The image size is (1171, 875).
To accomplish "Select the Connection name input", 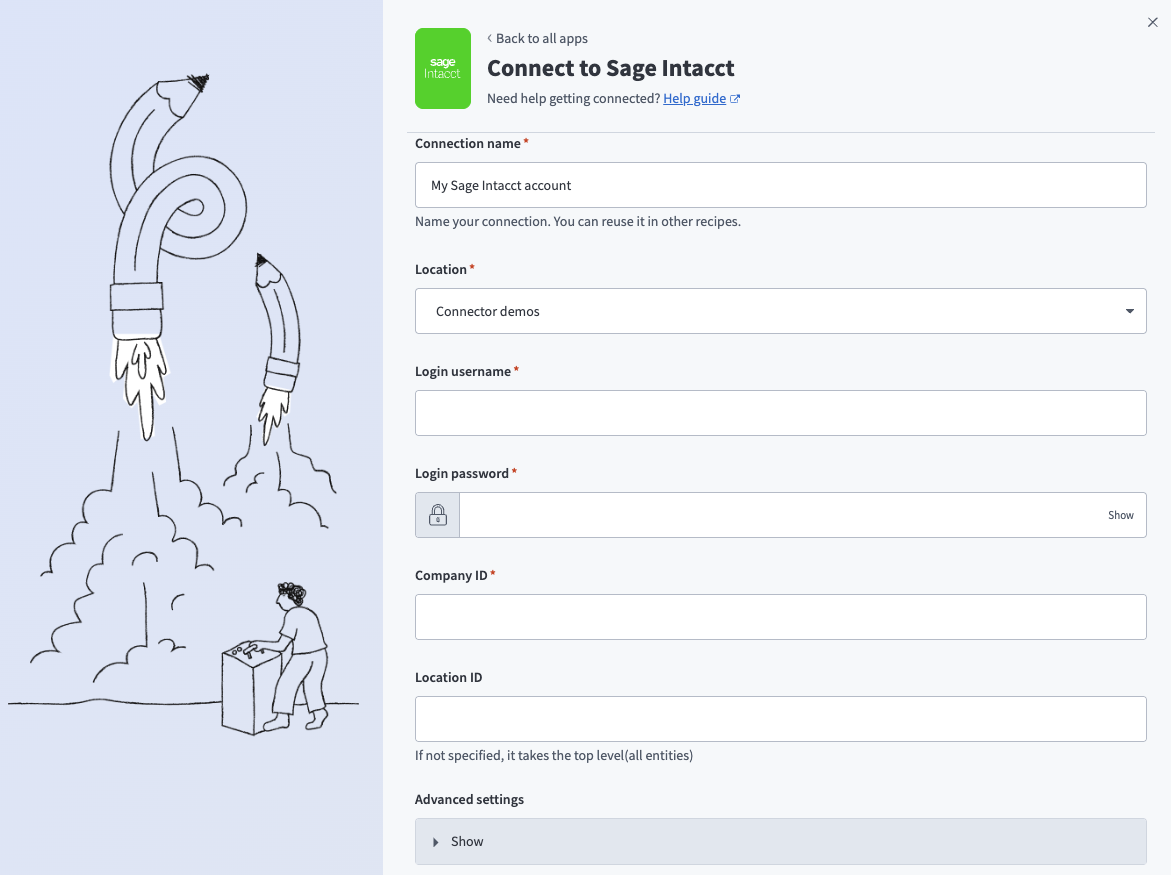I will [x=780, y=185].
